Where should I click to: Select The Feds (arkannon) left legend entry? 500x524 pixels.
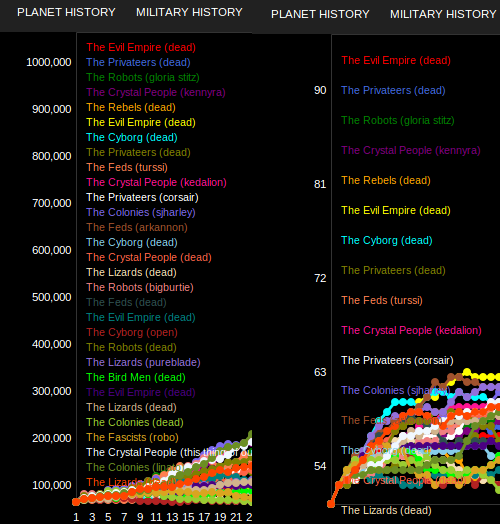click(137, 227)
